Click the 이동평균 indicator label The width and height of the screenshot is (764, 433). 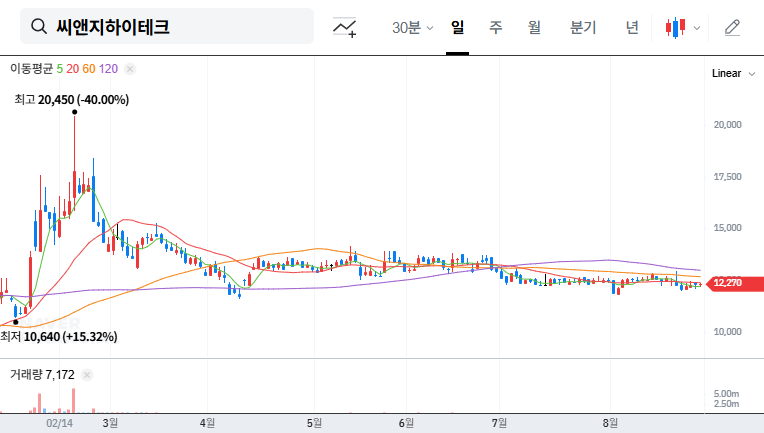pyautogui.click(x=31, y=69)
